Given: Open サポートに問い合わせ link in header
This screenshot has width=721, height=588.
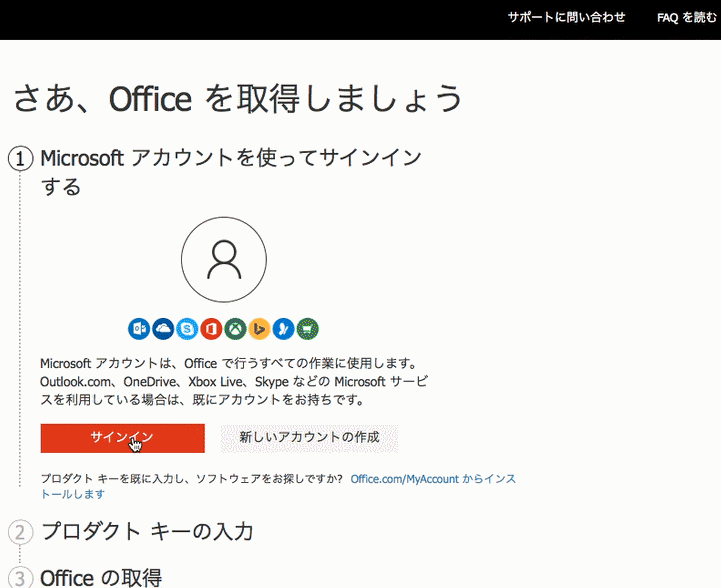Looking at the screenshot, I should (566, 18).
